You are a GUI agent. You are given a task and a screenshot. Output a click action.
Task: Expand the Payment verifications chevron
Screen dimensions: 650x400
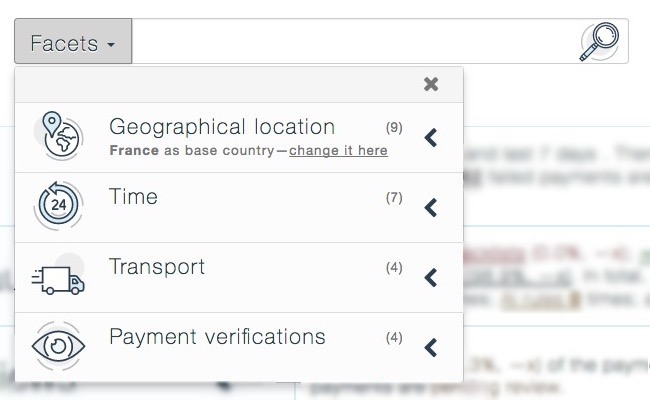click(431, 347)
